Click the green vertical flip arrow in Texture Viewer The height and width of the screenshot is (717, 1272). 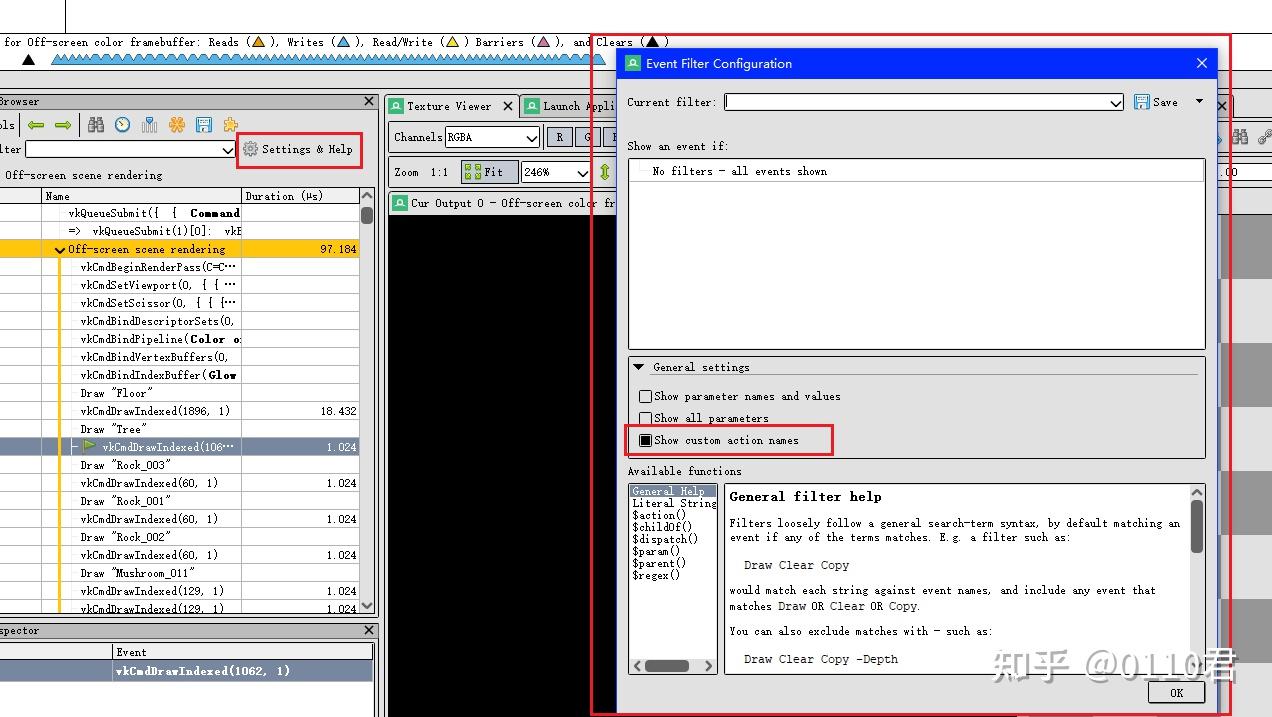tap(605, 171)
